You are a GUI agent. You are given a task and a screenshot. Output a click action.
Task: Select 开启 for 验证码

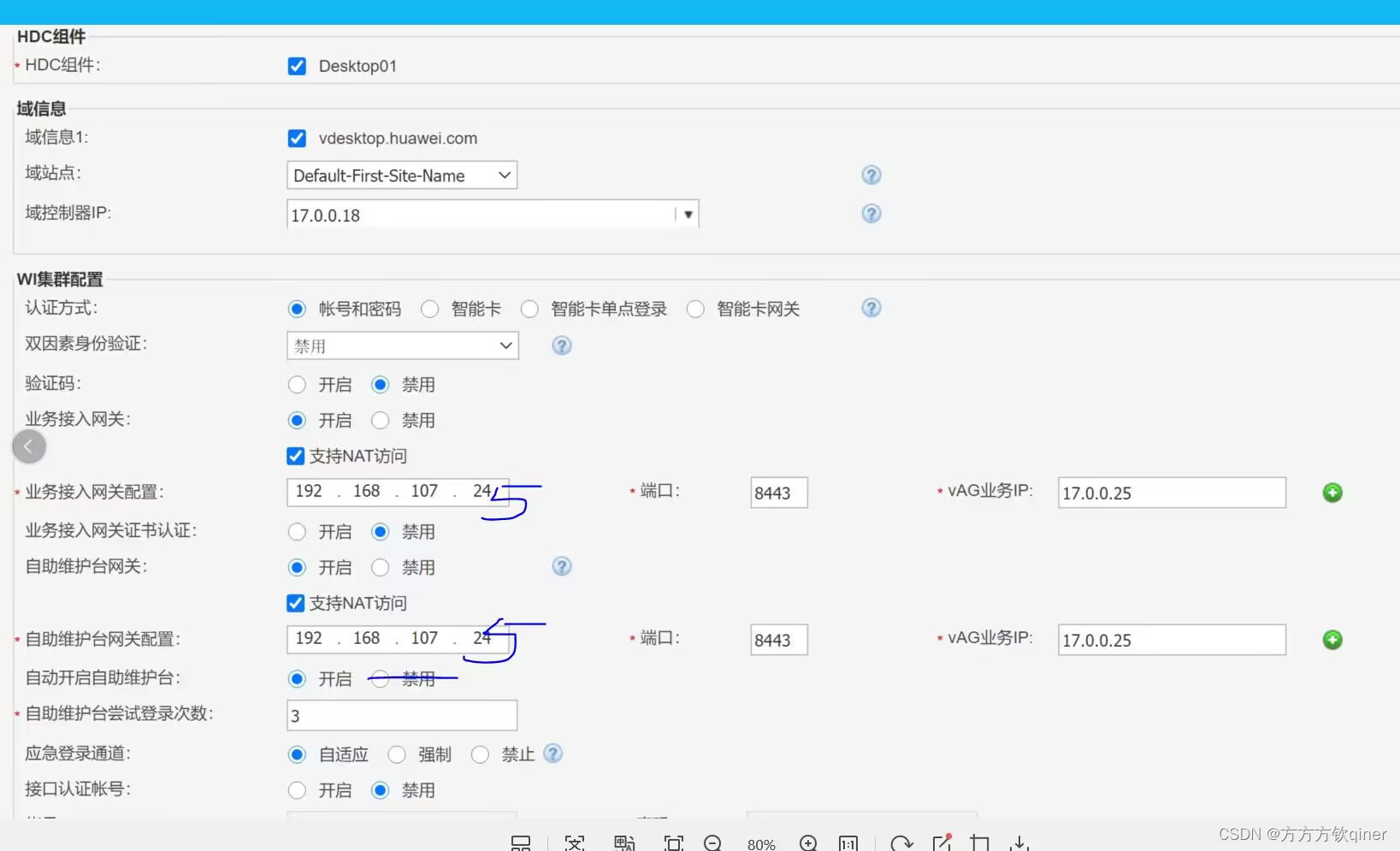(297, 385)
